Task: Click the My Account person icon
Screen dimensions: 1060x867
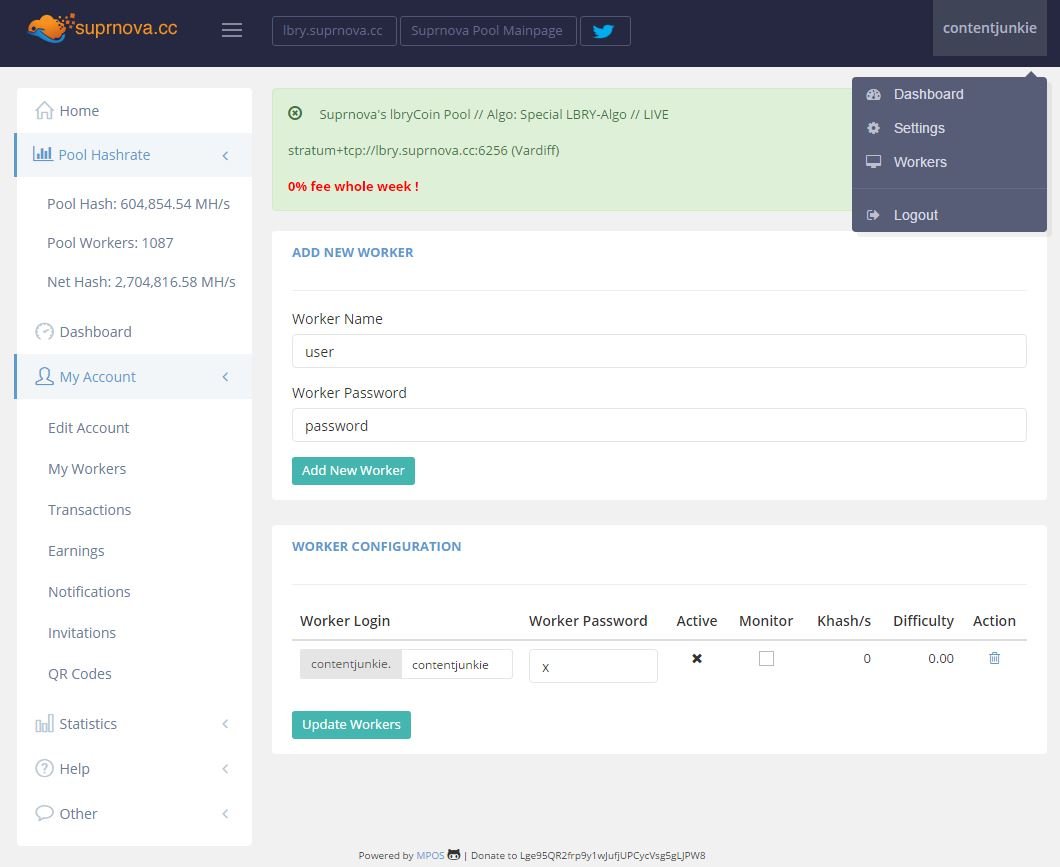Action: point(45,376)
